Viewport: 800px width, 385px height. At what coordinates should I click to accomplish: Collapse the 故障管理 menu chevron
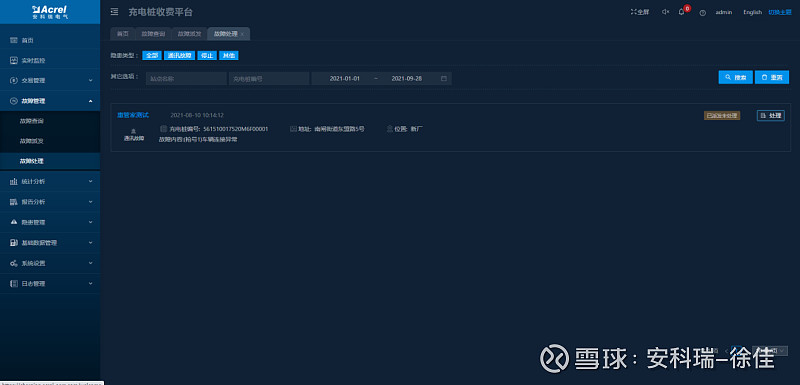pyautogui.click(x=90, y=101)
